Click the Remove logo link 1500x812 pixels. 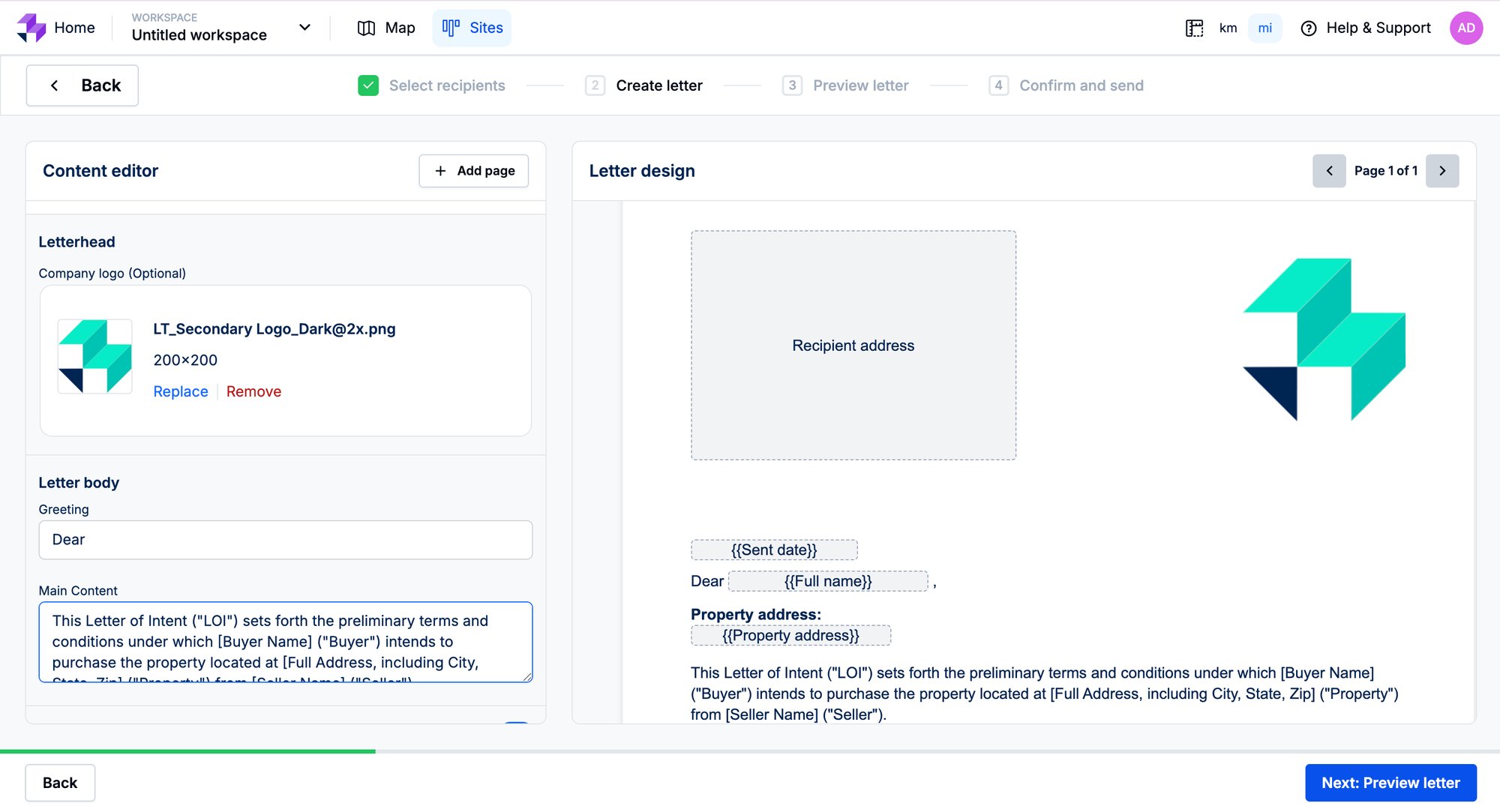click(253, 391)
